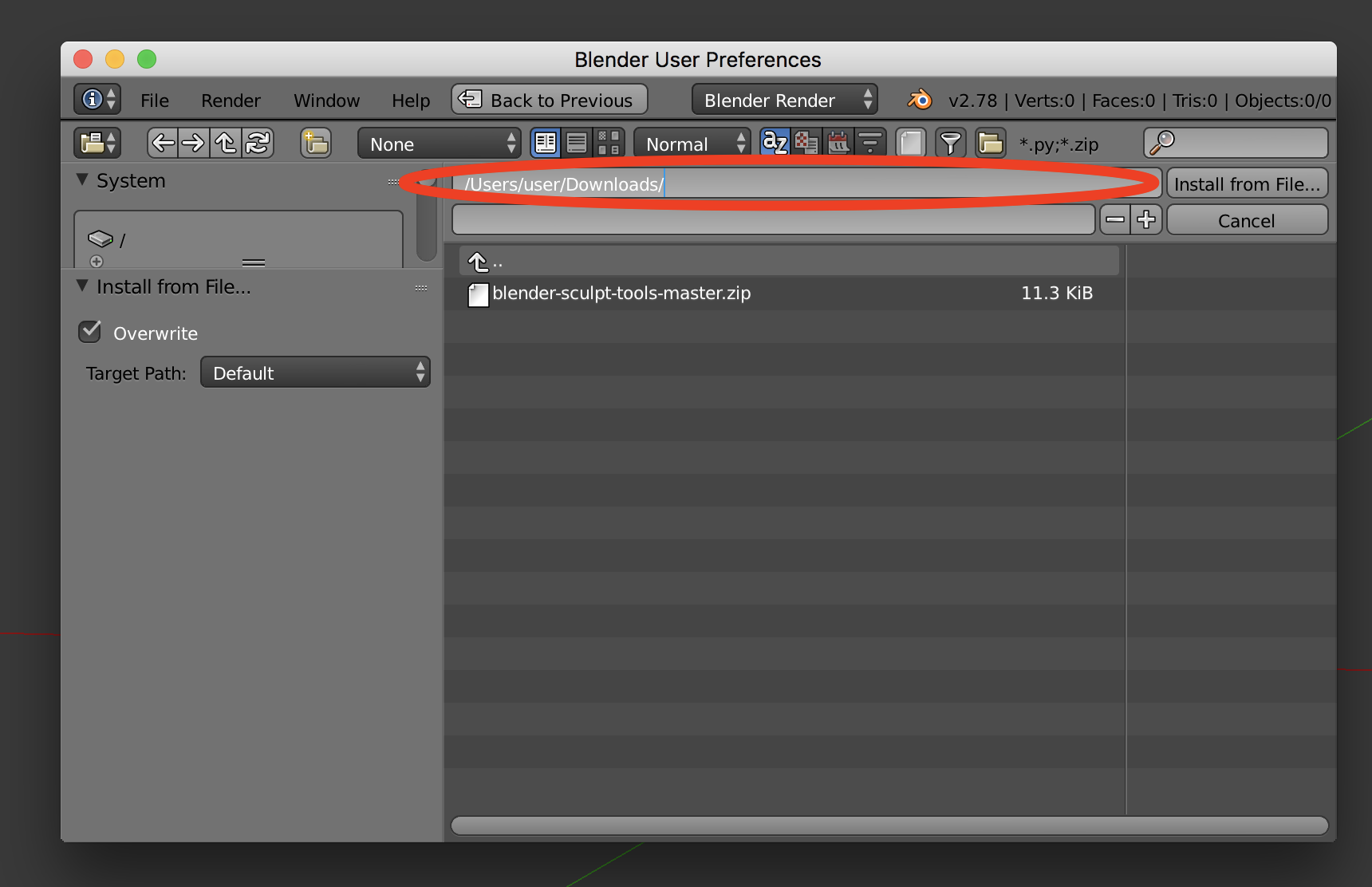The width and height of the screenshot is (1372, 887).
Task: Select blender-sculpt-tools-master.zip file
Action: pyautogui.click(x=789, y=294)
